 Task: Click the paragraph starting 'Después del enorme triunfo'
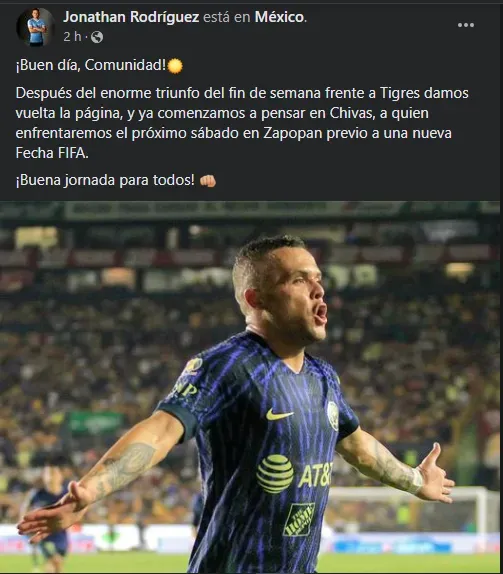[x=242, y=123]
